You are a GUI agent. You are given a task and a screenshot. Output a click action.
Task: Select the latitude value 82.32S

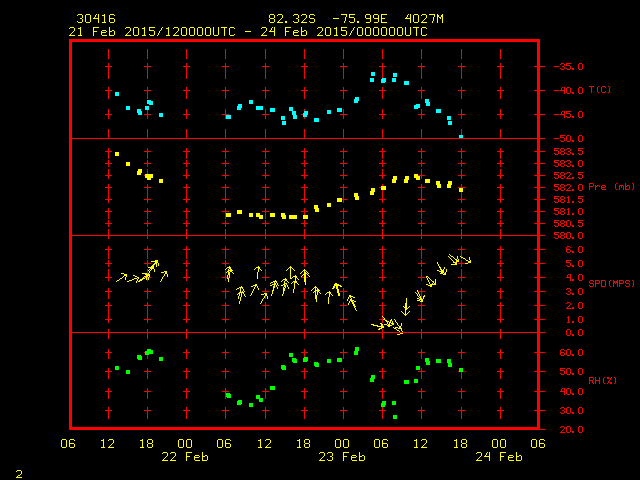point(287,19)
